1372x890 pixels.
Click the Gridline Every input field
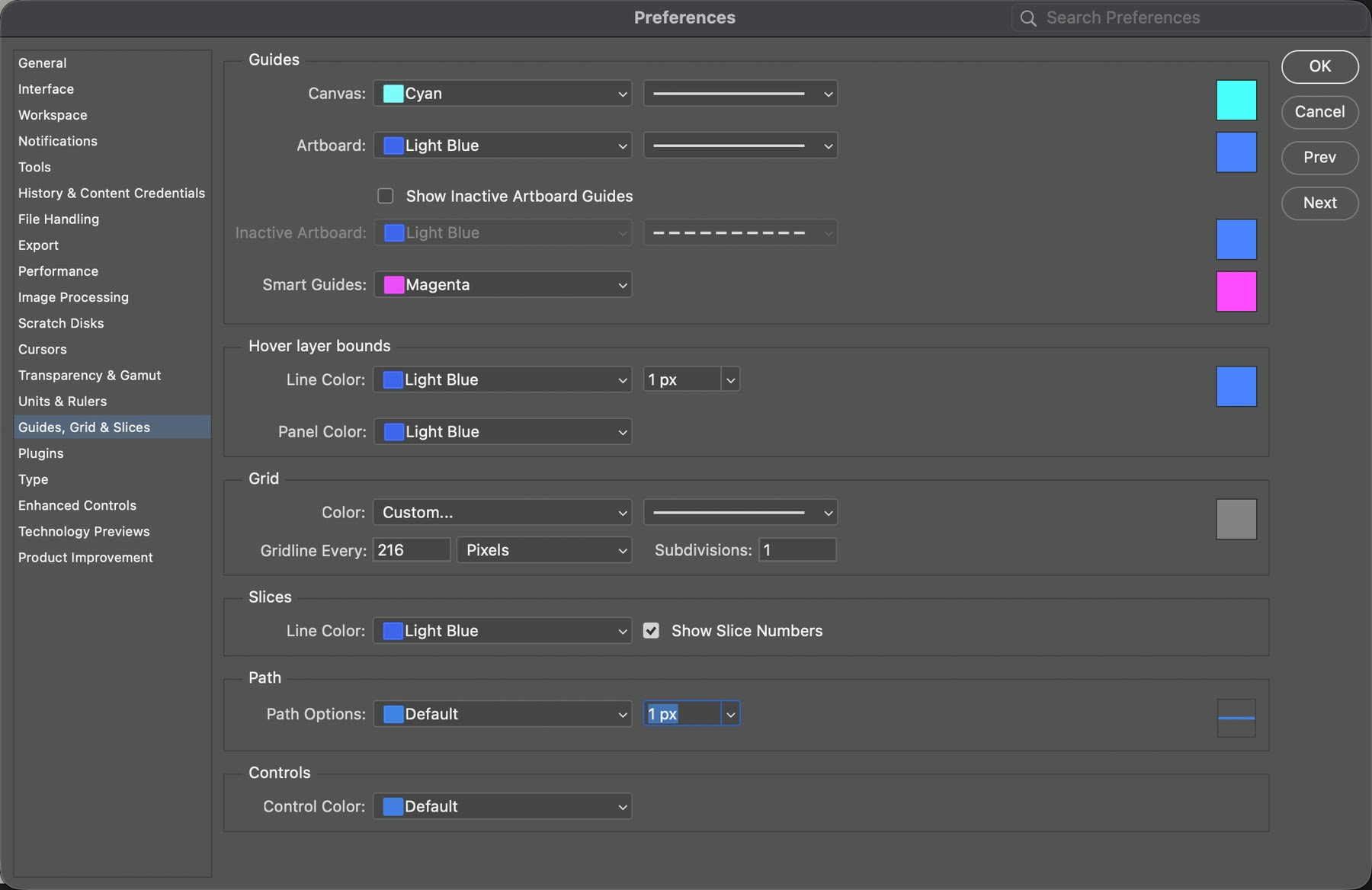pyautogui.click(x=412, y=550)
